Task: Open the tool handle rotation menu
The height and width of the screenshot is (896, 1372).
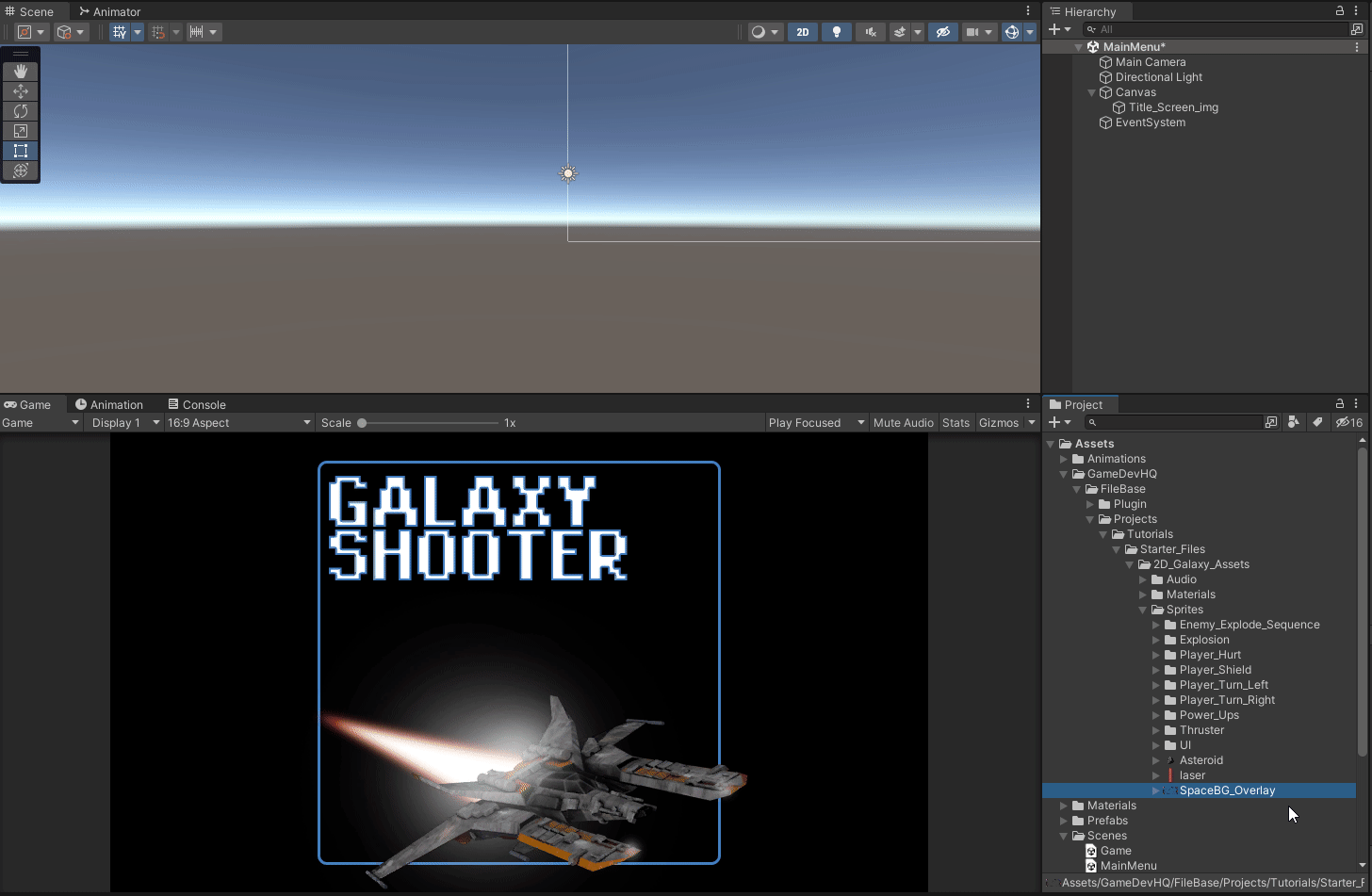Action: [x=71, y=32]
